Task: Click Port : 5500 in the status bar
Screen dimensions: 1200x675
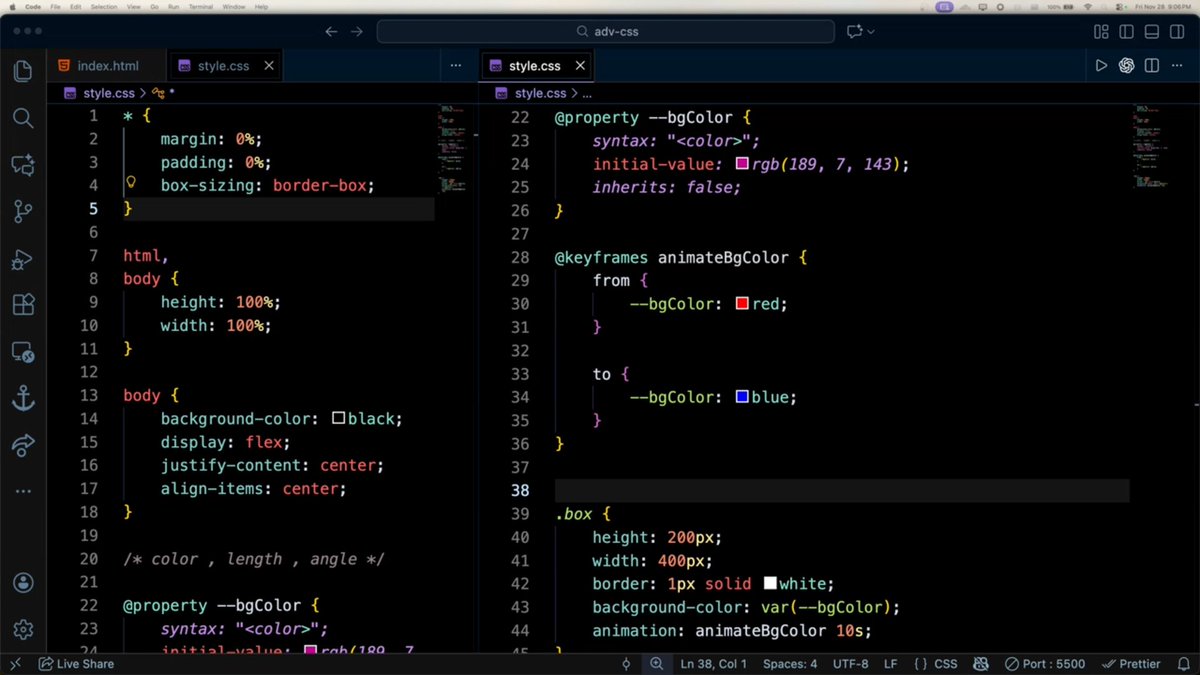Action: point(1047,663)
